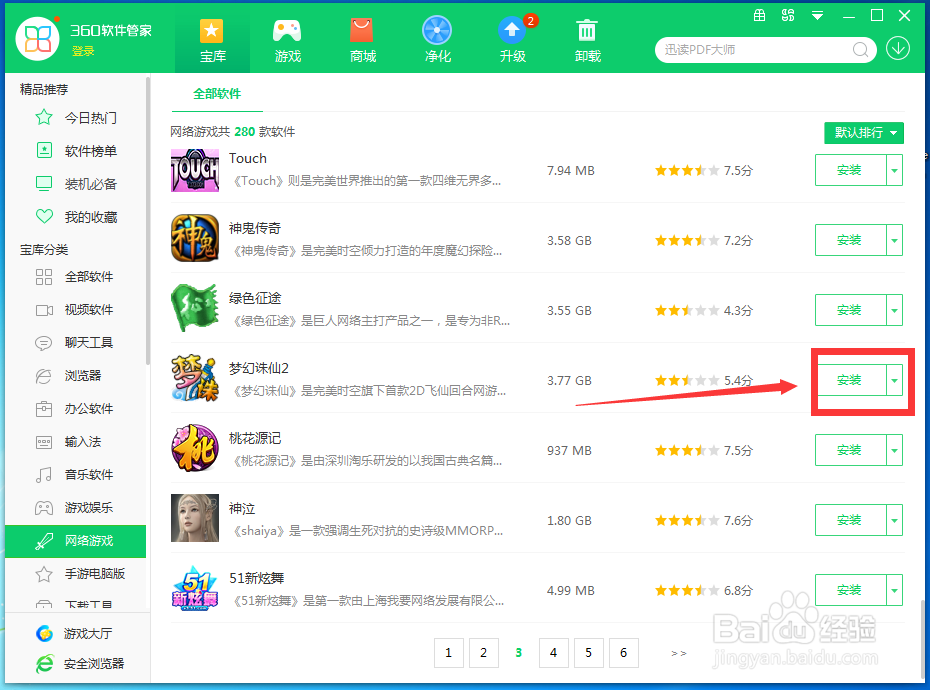Select 装机必备 in the sidebar

click(x=76, y=184)
